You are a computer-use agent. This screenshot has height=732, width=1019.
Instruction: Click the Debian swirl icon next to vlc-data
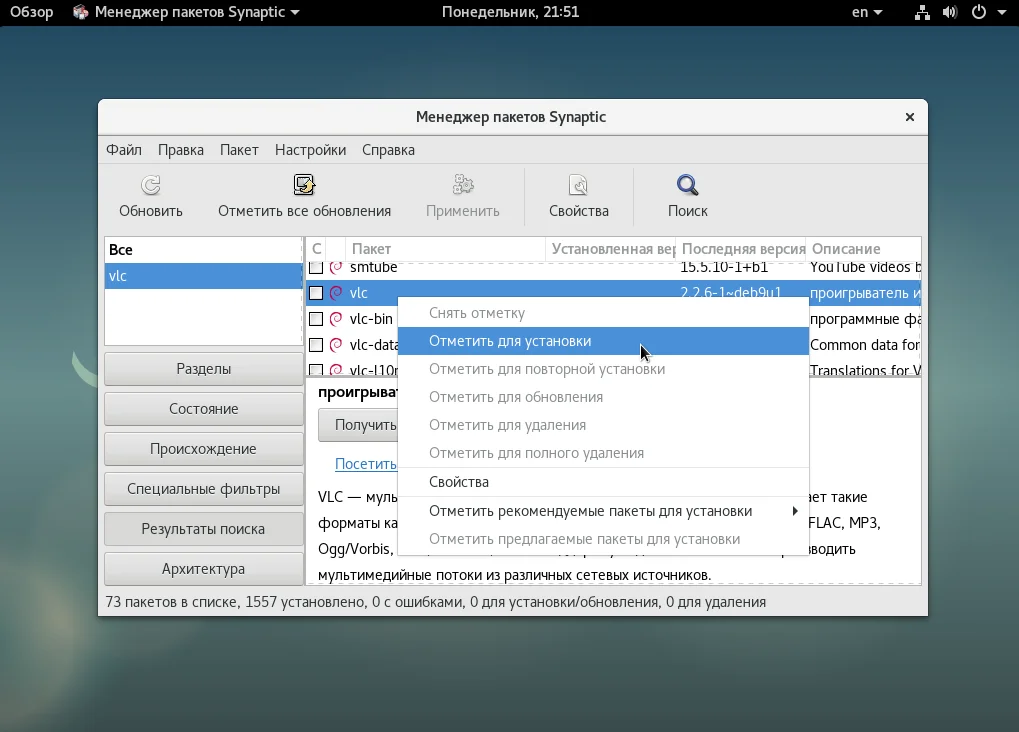[x=336, y=345]
